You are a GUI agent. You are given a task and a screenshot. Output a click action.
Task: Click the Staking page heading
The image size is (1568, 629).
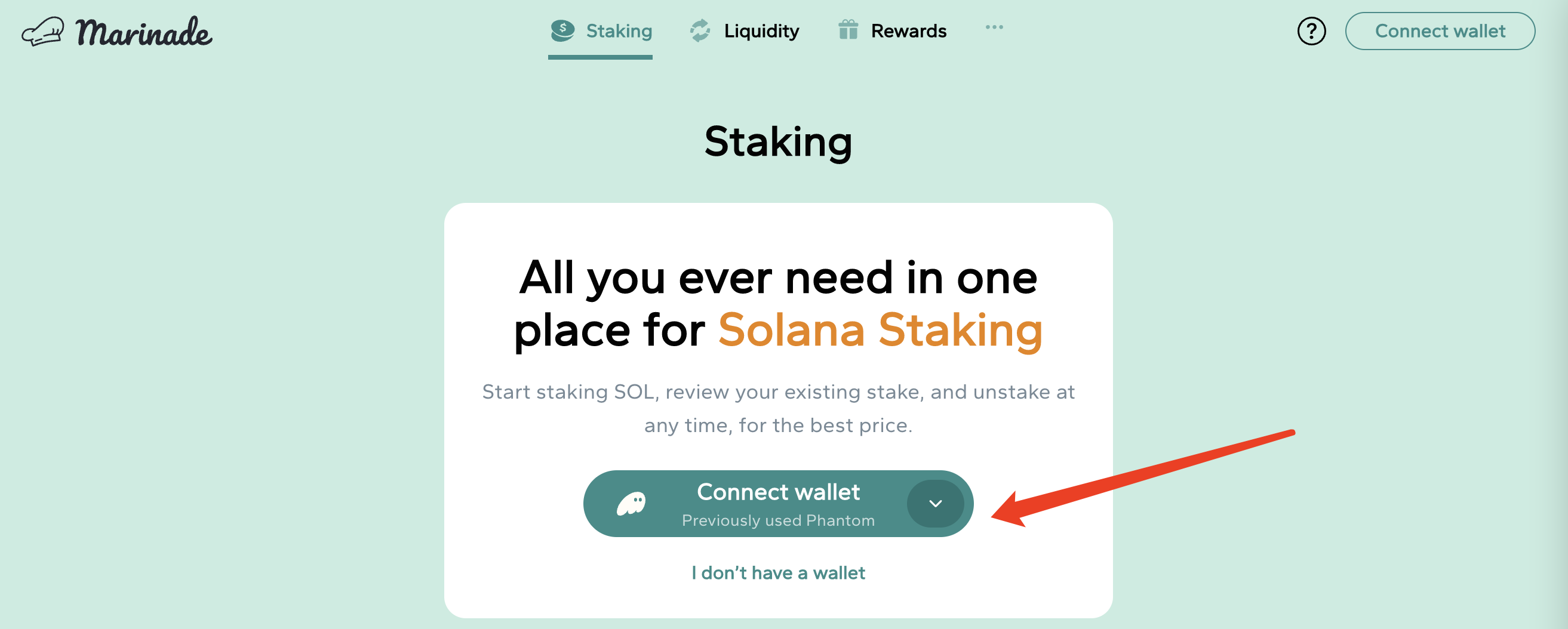click(778, 142)
